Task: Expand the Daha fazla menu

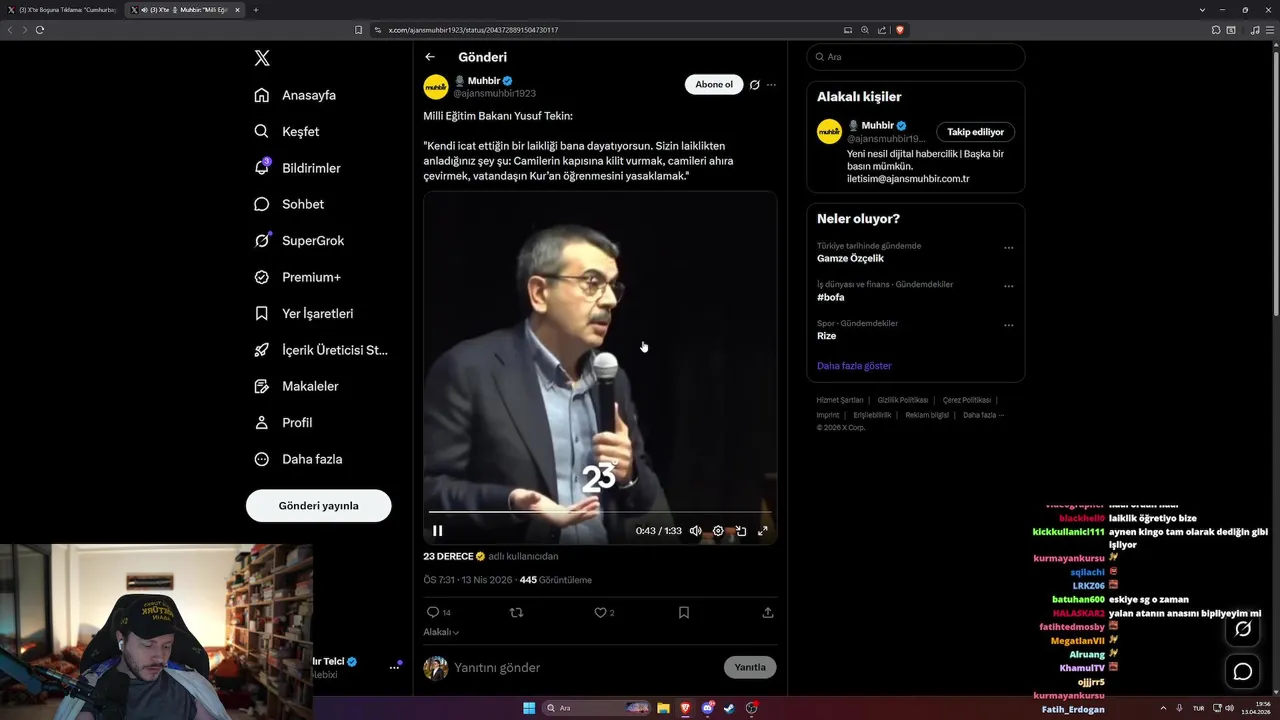Action: tap(299, 459)
